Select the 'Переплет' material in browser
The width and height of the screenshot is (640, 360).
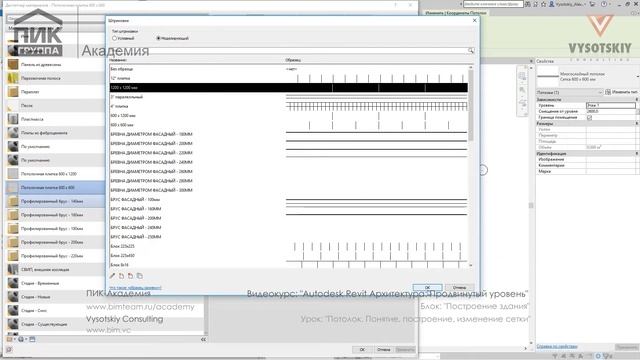tap(56, 92)
